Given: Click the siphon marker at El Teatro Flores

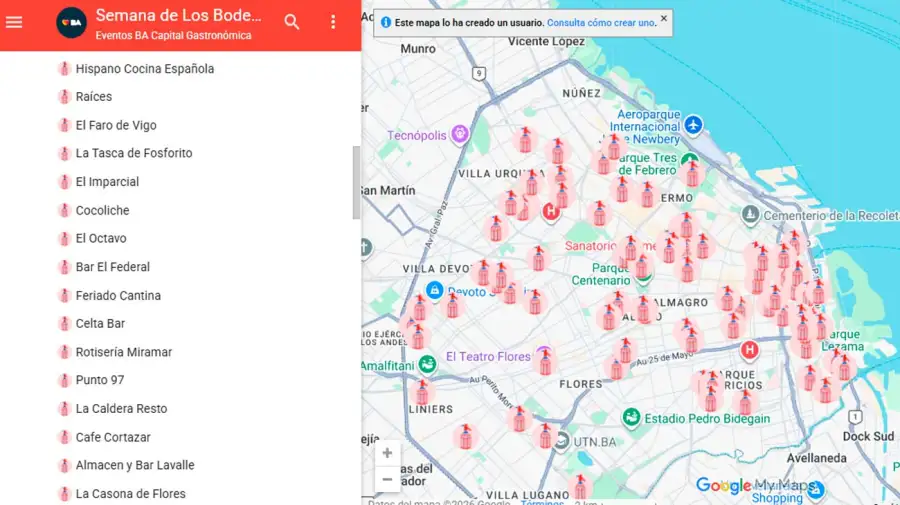Looking at the screenshot, I should pyautogui.click(x=545, y=362).
